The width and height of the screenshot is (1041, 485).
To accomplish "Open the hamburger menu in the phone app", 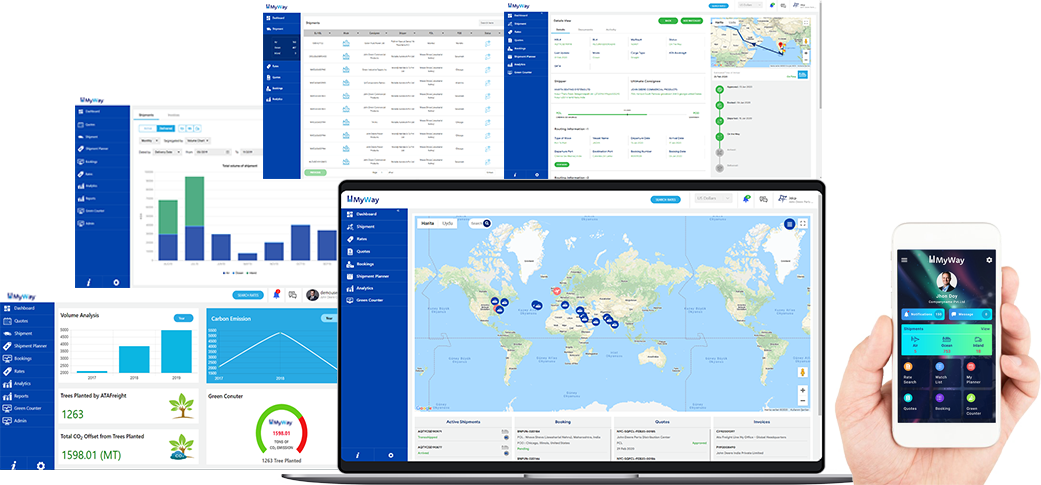I will 904,260.
